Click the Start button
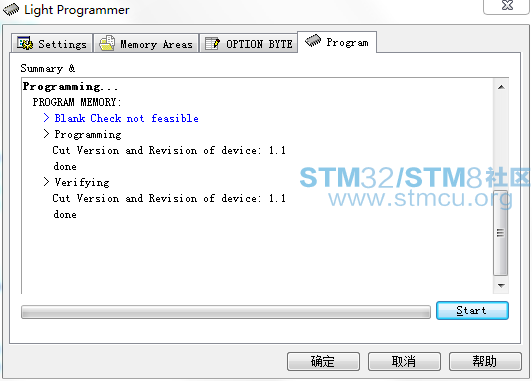Image resolution: width=532 pixels, height=381 pixels. point(472,310)
